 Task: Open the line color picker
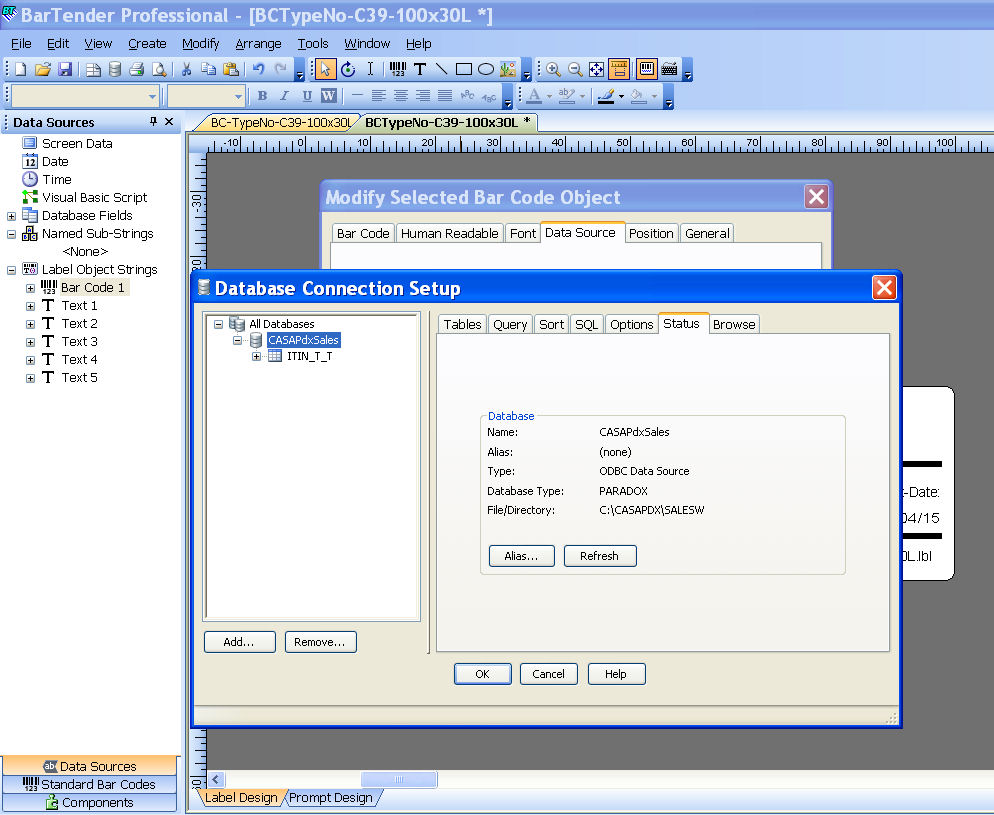pos(606,96)
